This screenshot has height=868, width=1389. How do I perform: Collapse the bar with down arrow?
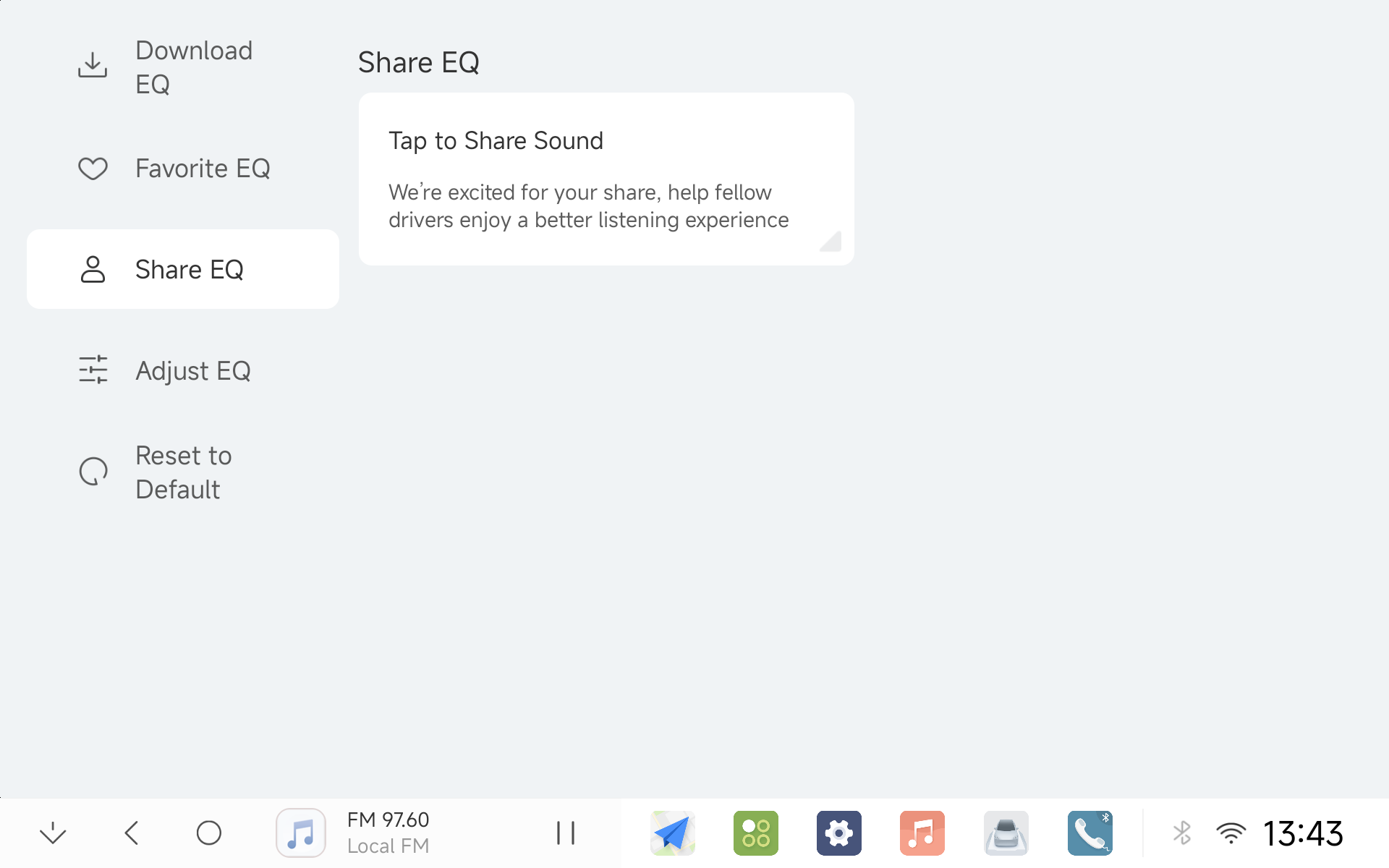point(53,833)
